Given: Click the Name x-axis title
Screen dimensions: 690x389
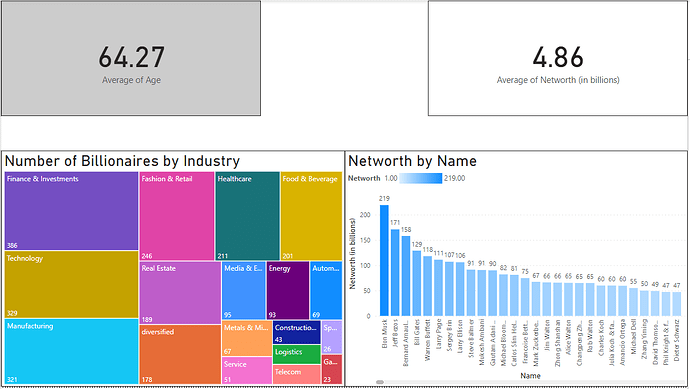Looking at the screenshot, I should pyautogui.click(x=530, y=376).
